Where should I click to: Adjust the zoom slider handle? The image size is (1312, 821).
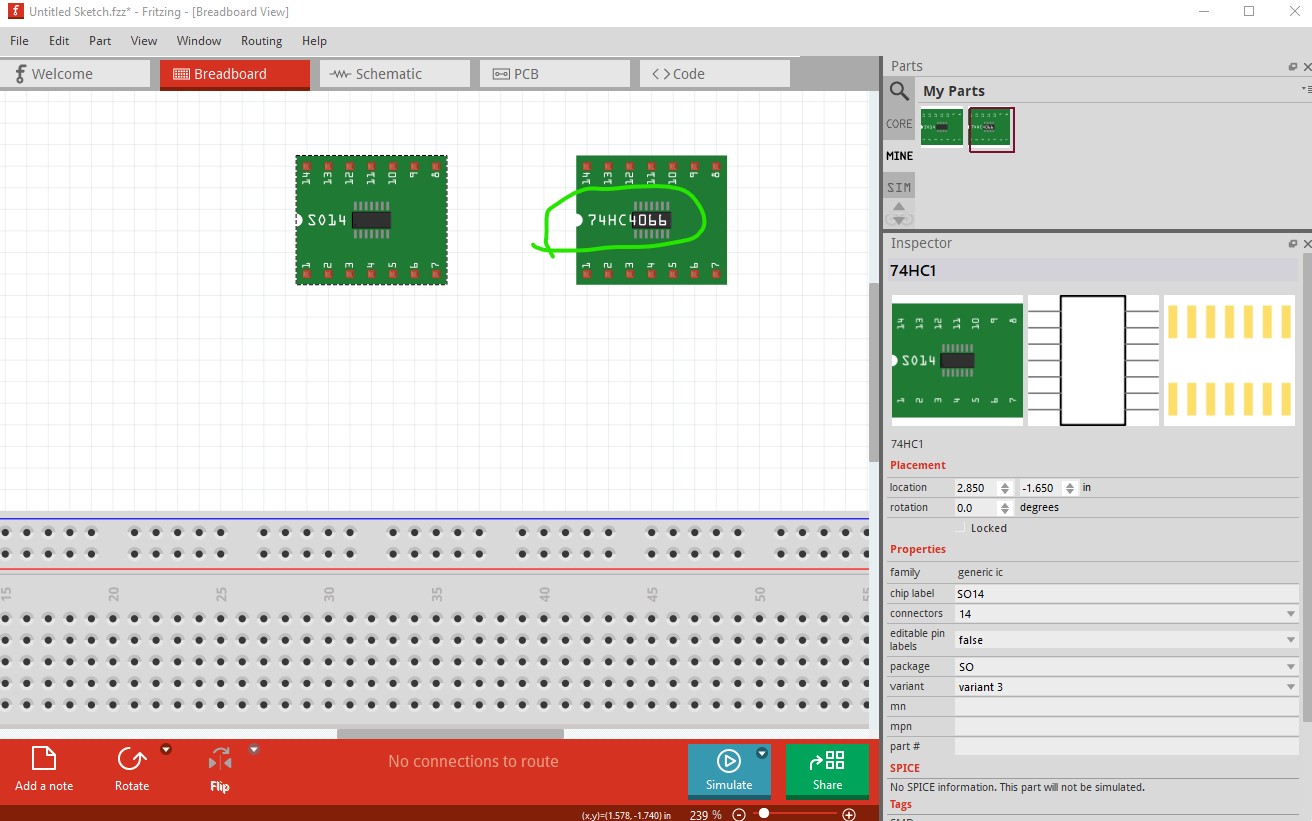pyautogui.click(x=764, y=814)
